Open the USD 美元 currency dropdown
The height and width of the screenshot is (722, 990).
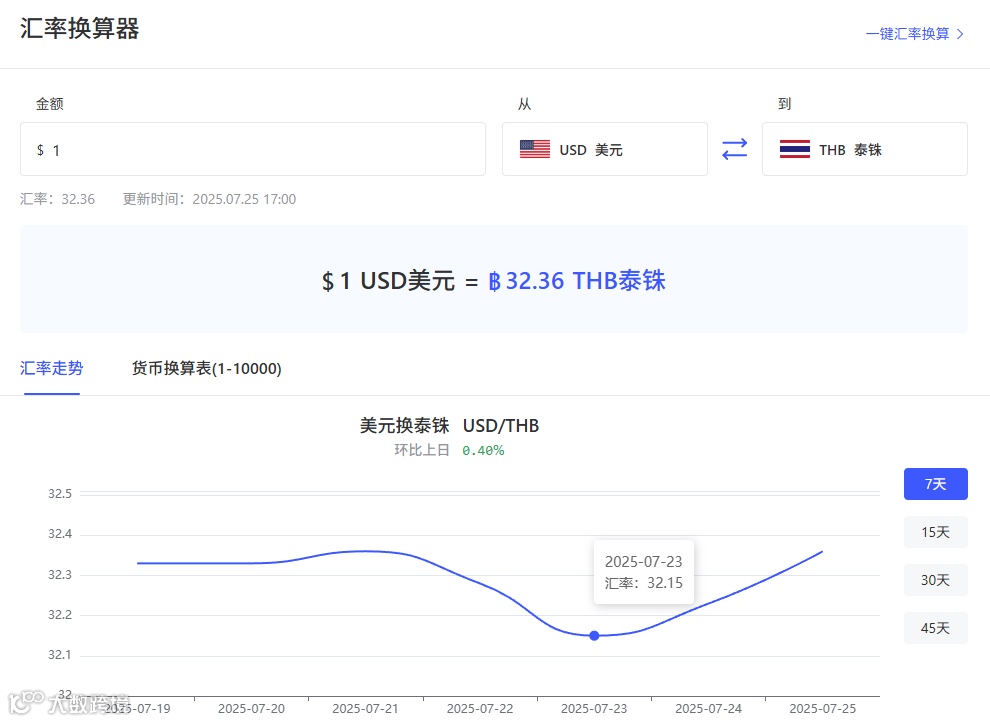point(604,149)
